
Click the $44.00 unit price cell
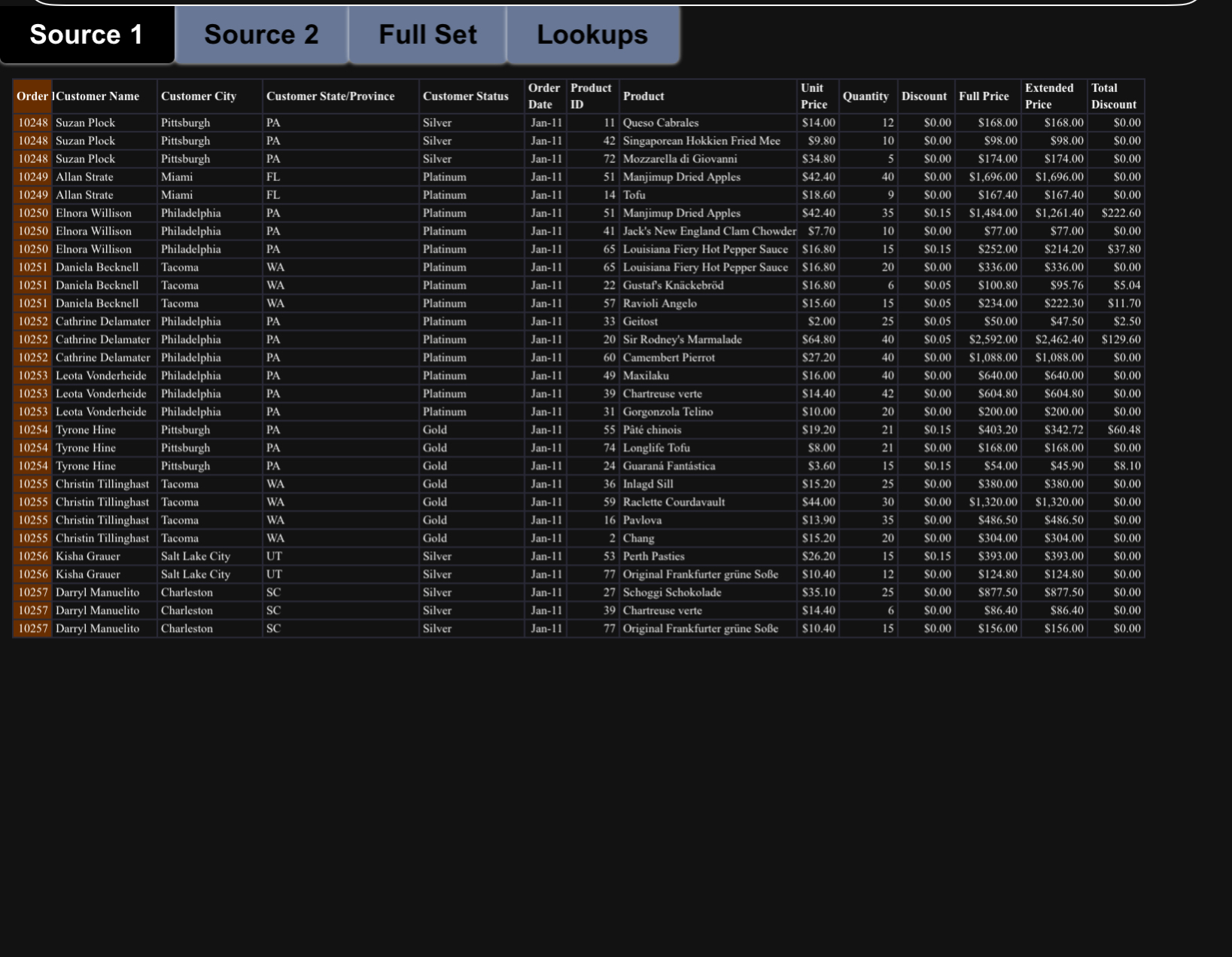pos(818,502)
